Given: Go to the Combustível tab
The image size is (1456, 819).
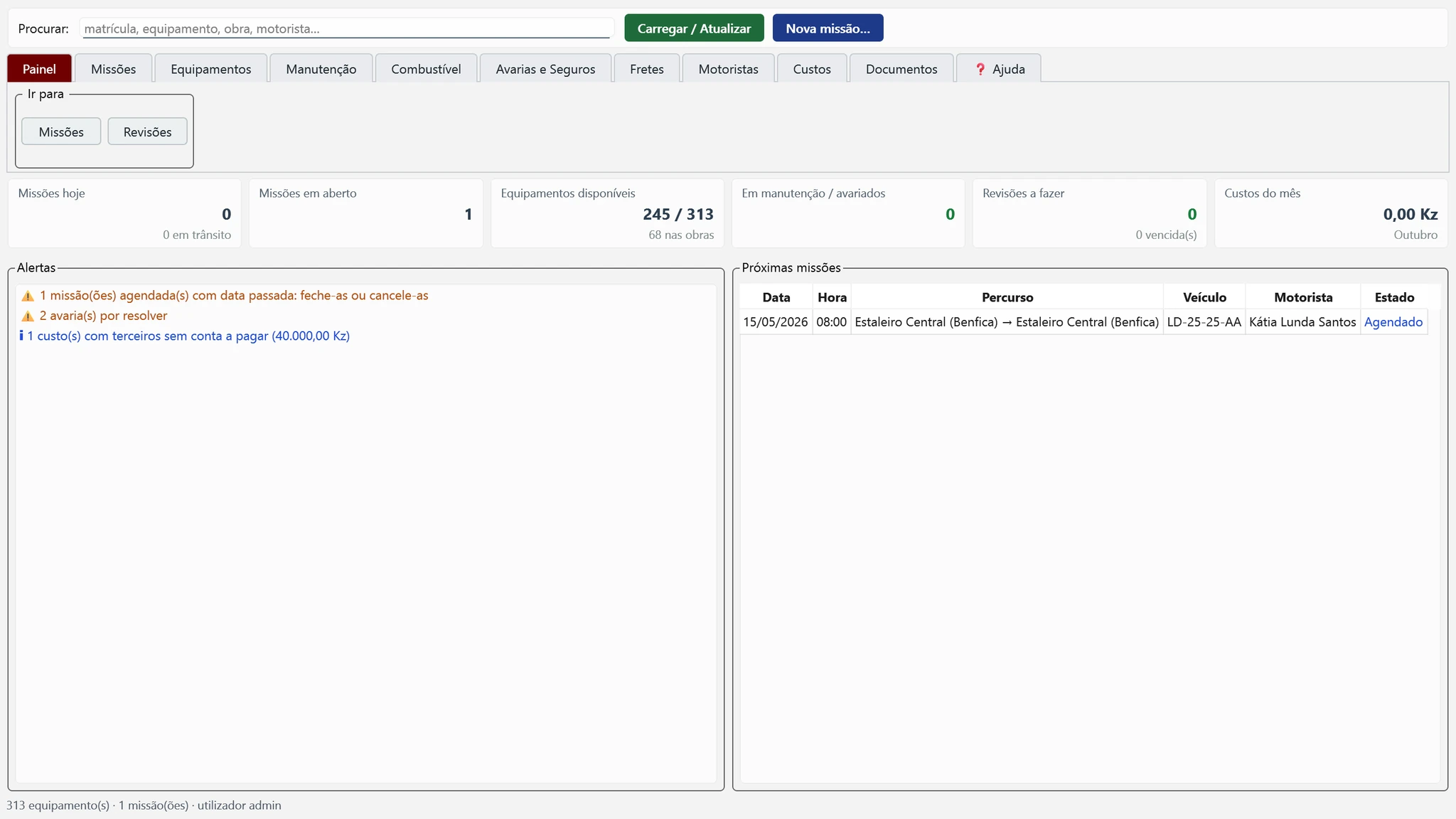Looking at the screenshot, I should pyautogui.click(x=426, y=69).
